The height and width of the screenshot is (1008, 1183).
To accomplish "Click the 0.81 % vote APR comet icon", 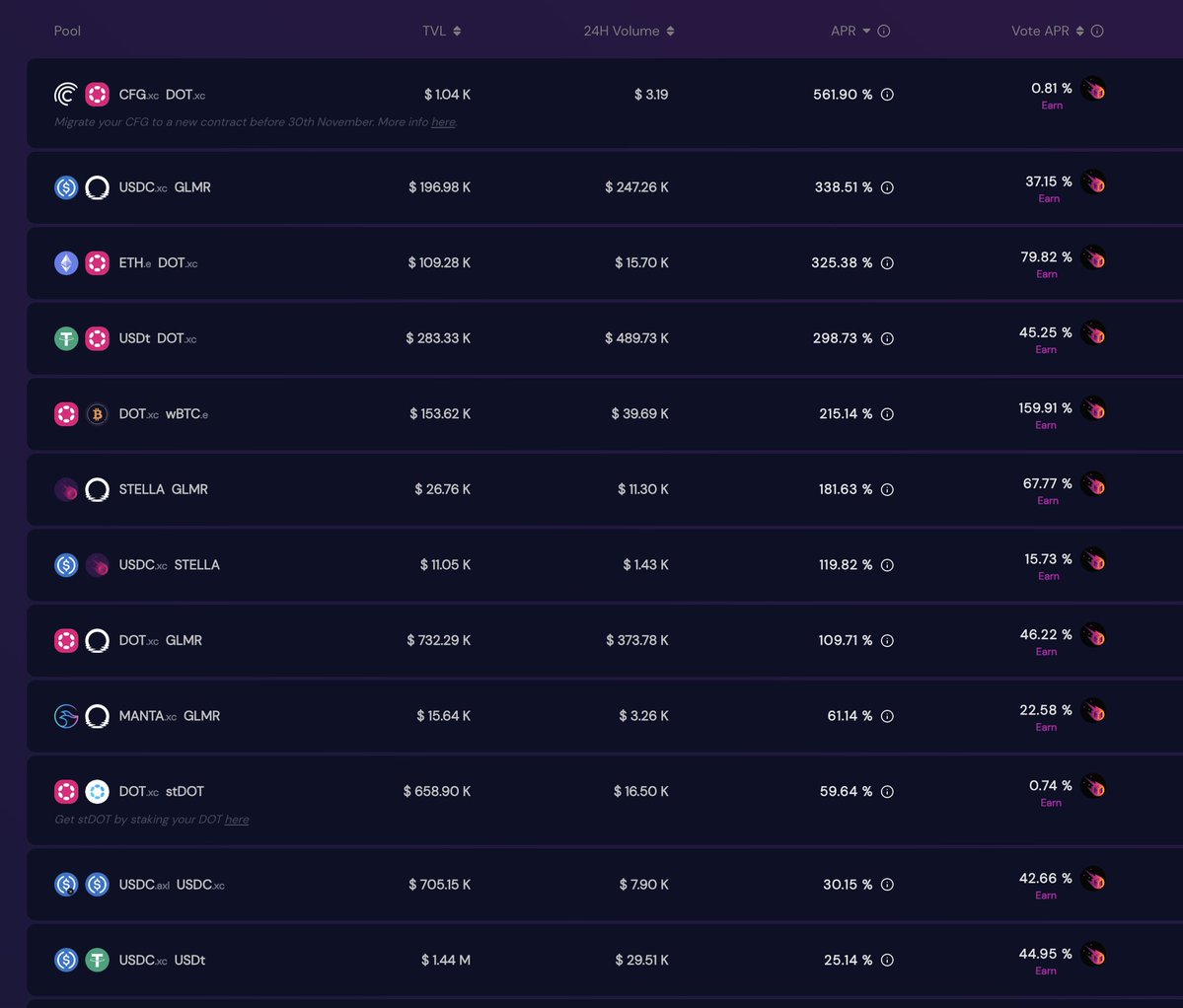I will [1093, 89].
